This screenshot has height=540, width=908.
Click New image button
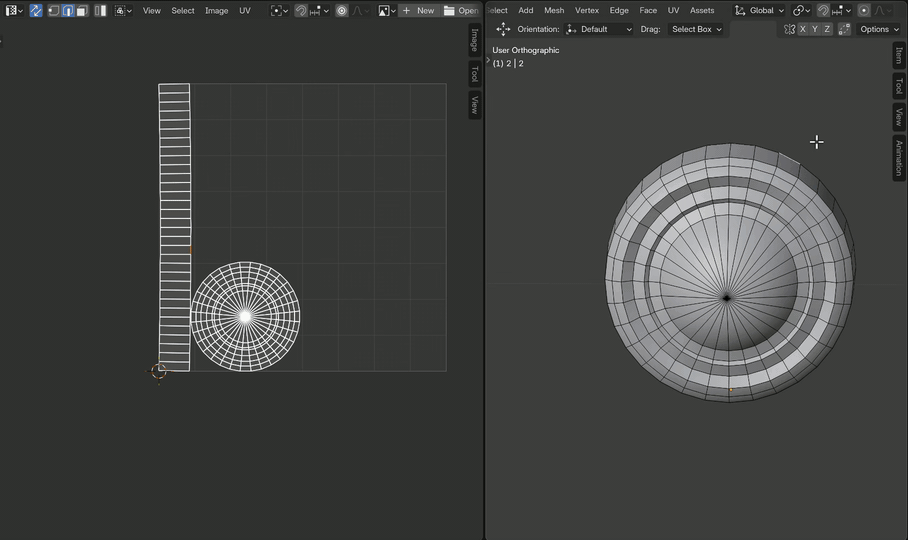[x=419, y=10]
